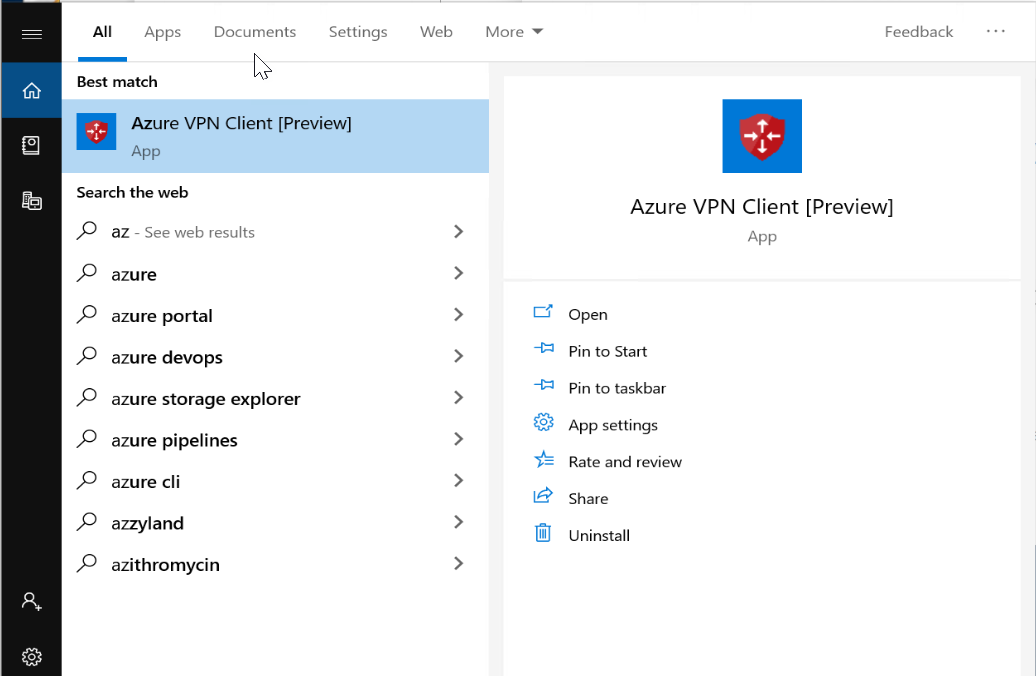Click the Feedback link

[919, 32]
